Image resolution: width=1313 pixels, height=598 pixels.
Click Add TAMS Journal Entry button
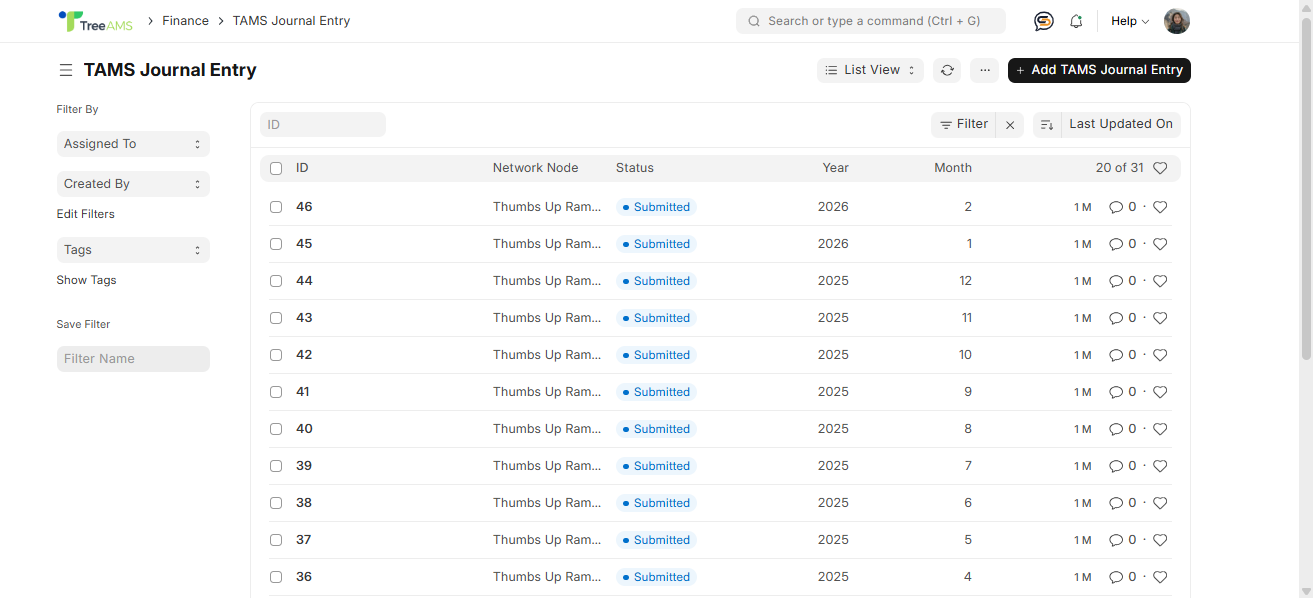[x=1099, y=70]
